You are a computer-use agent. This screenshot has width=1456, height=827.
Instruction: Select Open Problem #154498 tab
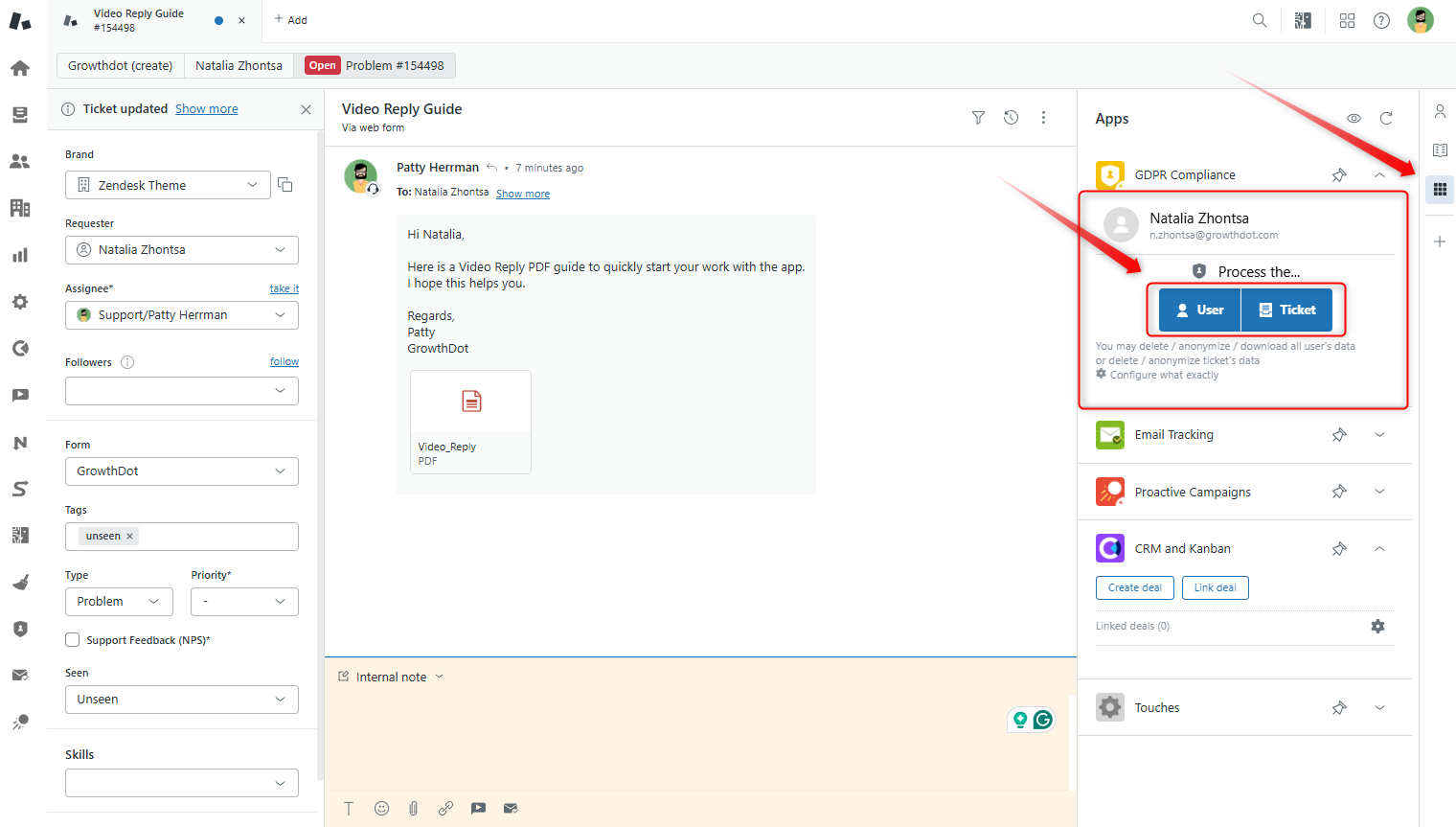(375, 65)
